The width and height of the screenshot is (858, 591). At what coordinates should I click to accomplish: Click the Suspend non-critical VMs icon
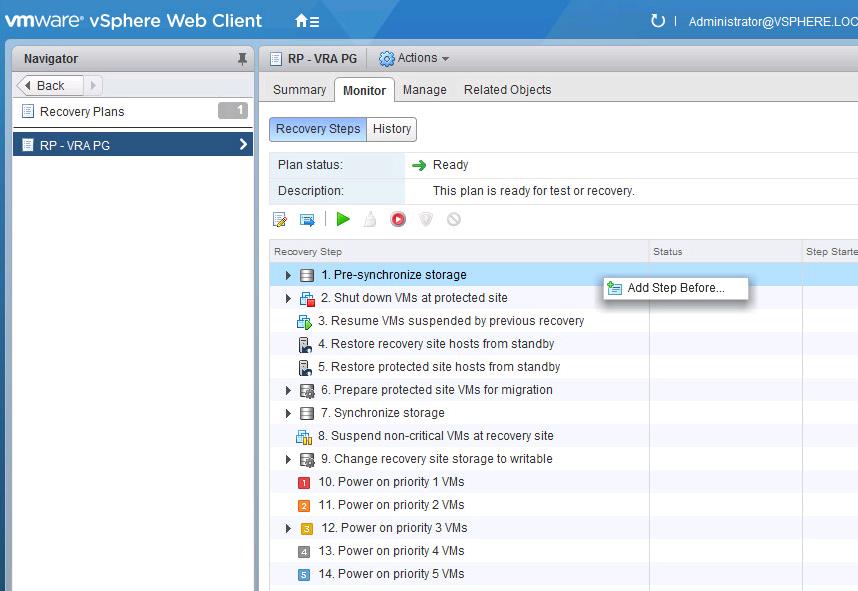304,437
